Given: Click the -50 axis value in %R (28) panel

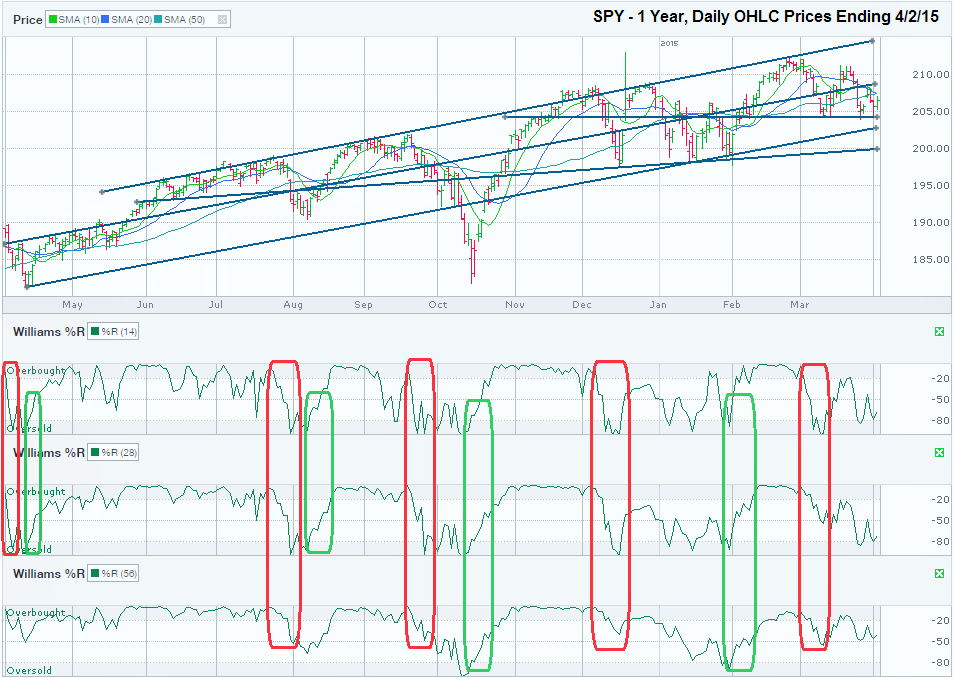Looking at the screenshot, I should pos(940,520).
